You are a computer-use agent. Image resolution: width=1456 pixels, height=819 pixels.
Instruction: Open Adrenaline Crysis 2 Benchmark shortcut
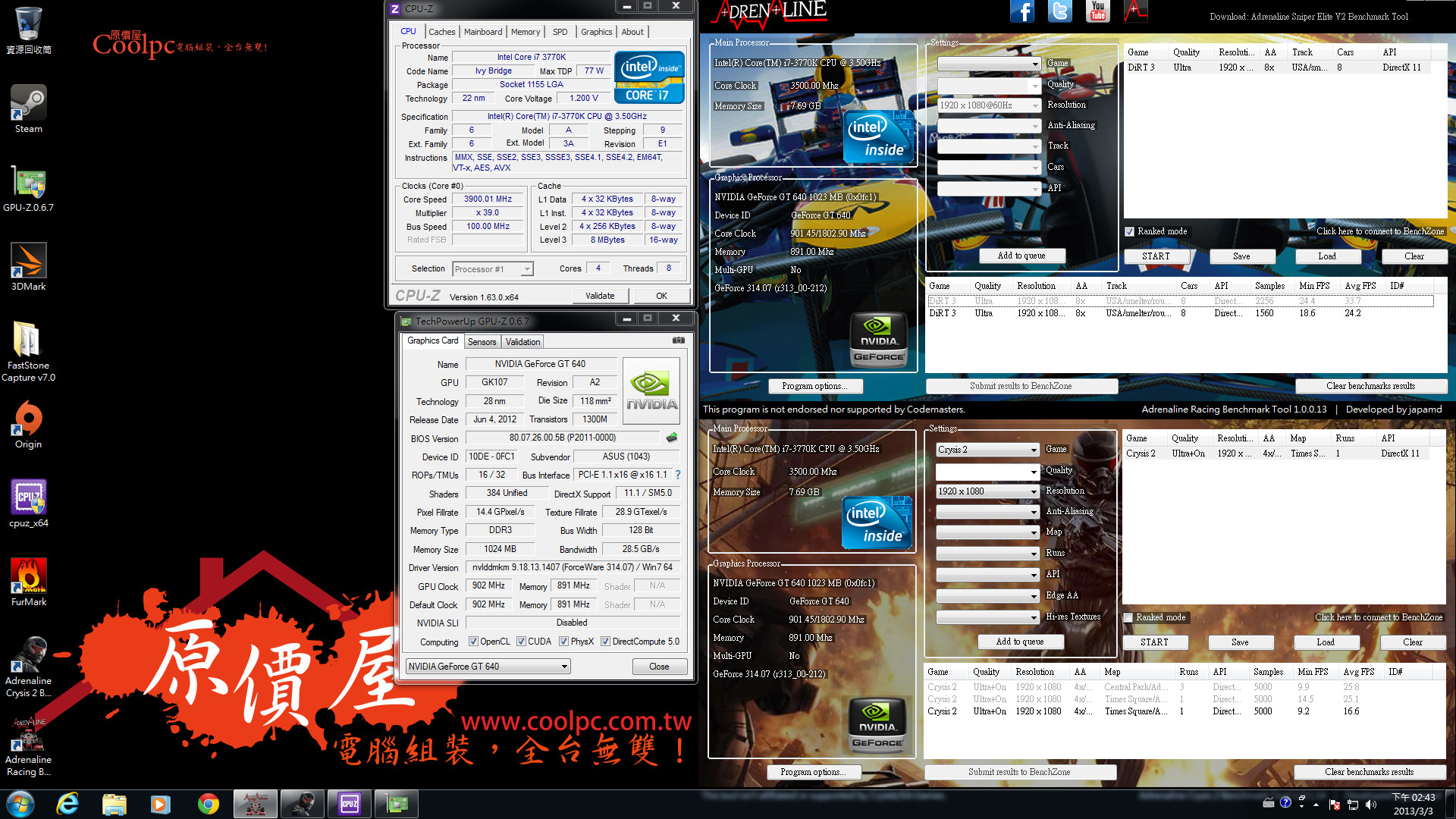point(28,667)
